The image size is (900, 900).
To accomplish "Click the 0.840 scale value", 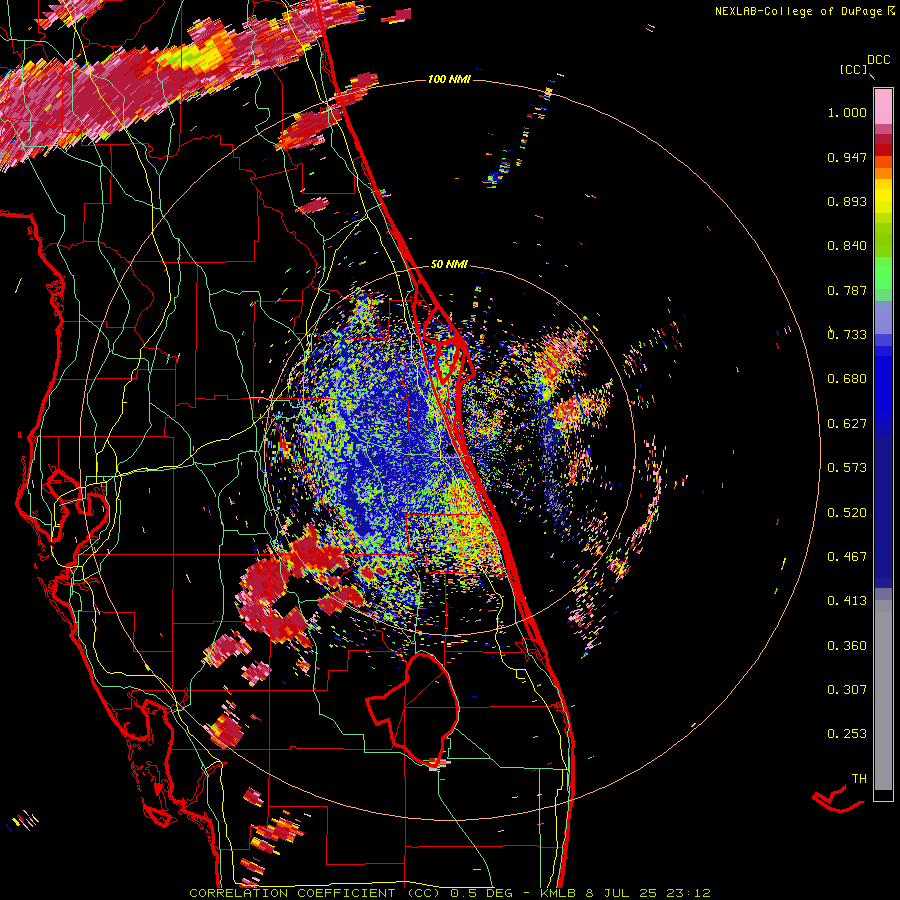I will 847,246.
